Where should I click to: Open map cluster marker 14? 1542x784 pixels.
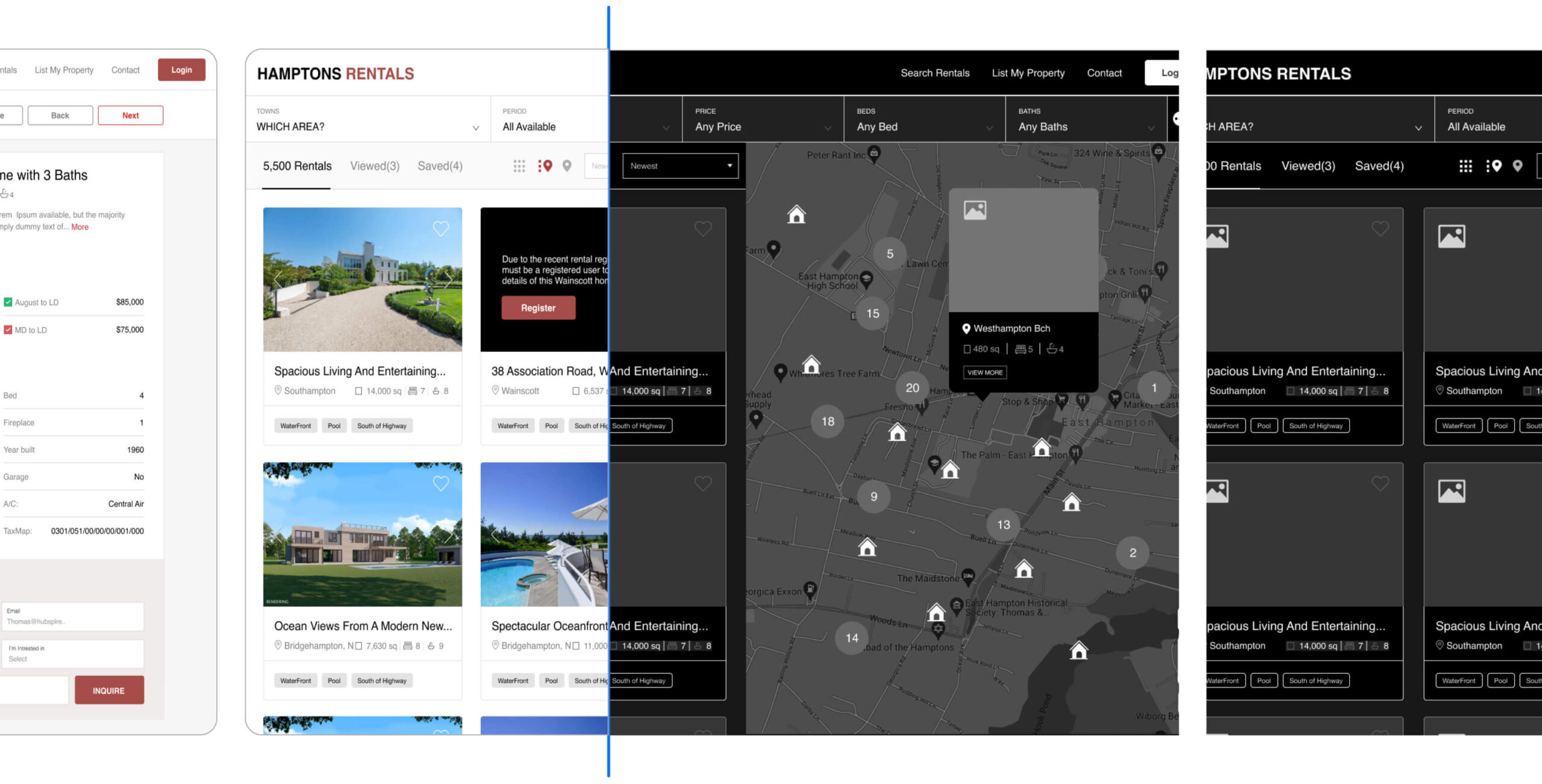852,638
